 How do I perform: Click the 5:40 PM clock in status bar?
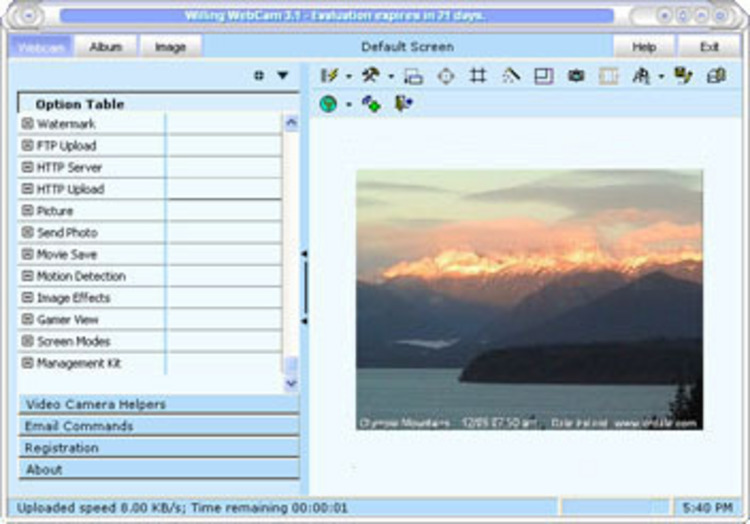click(707, 508)
